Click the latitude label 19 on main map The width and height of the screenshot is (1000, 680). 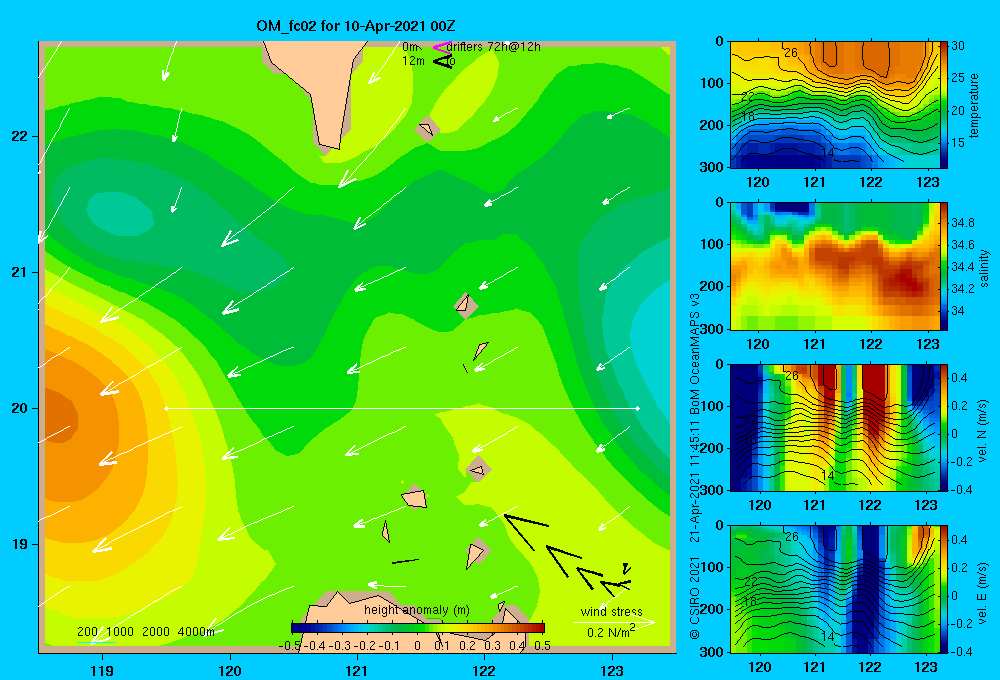tap(20, 544)
